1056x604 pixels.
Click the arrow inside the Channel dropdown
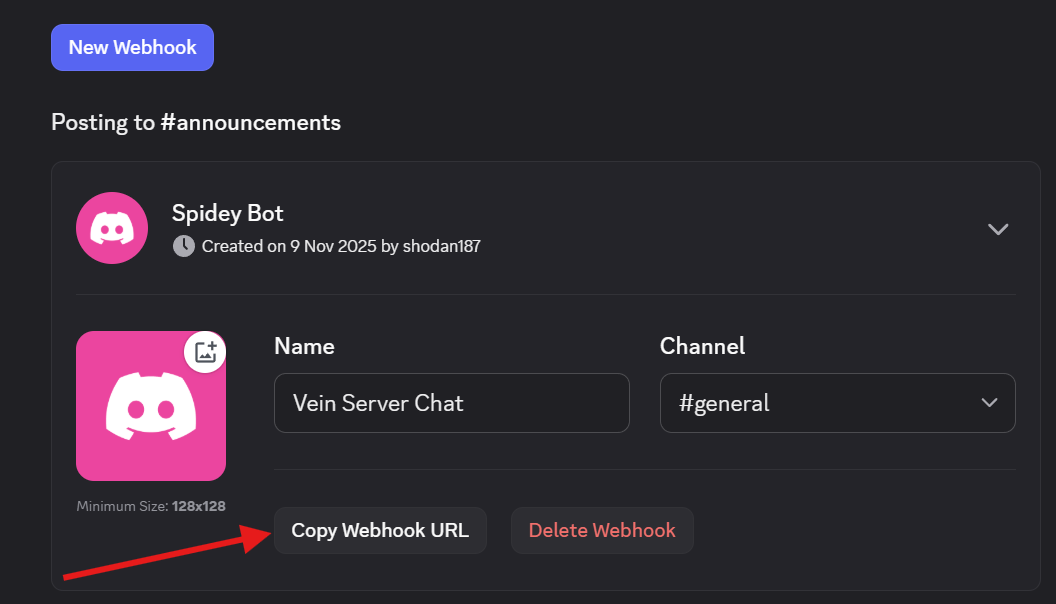989,403
